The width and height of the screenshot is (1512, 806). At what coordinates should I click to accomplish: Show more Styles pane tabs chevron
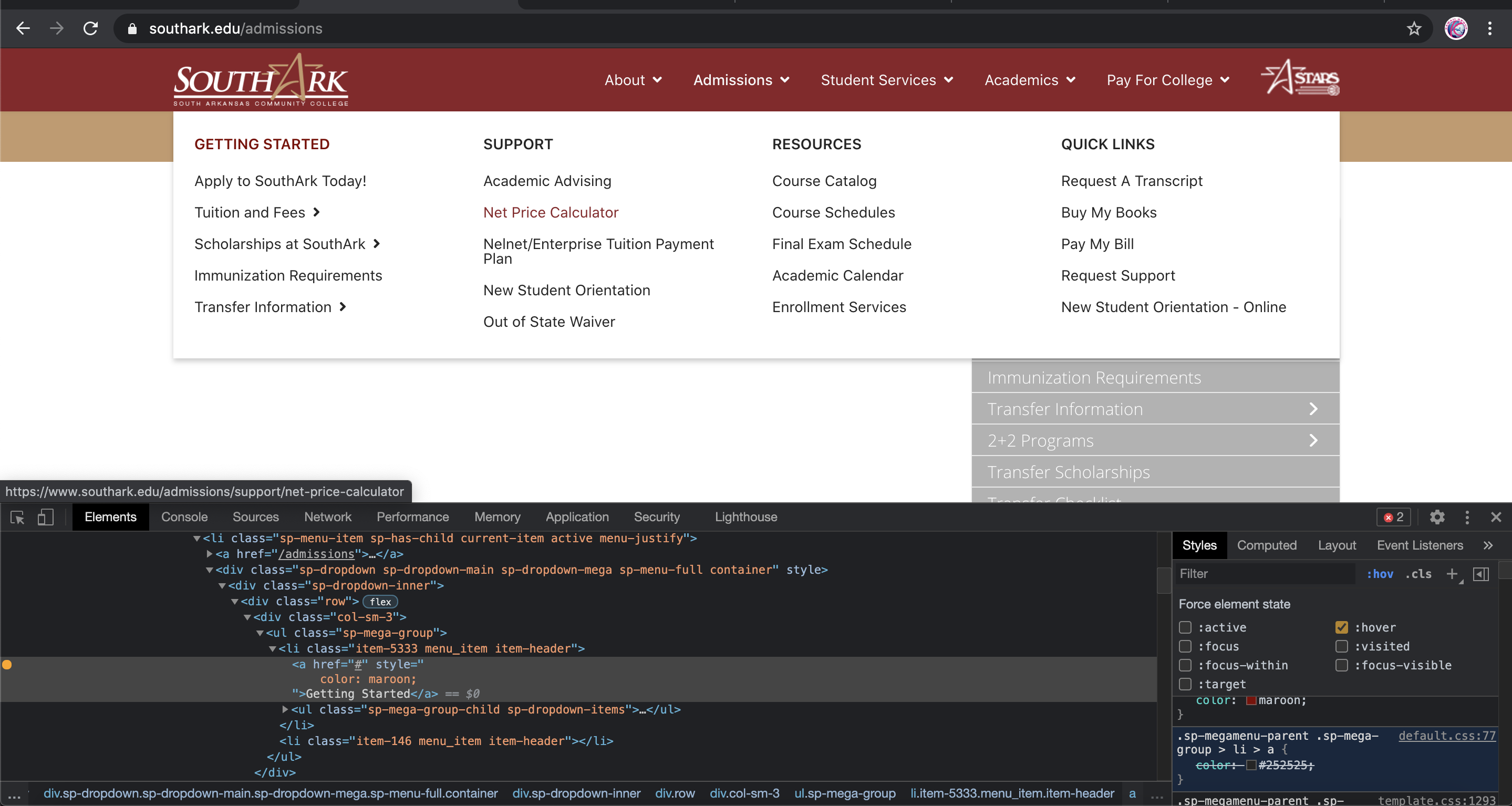[x=1488, y=545]
